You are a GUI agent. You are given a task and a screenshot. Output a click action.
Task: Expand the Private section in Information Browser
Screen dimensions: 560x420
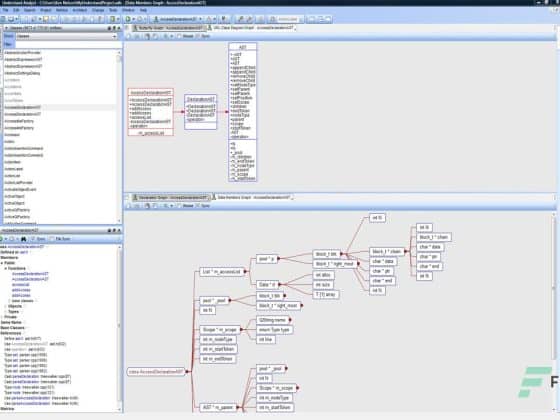coord(2,317)
